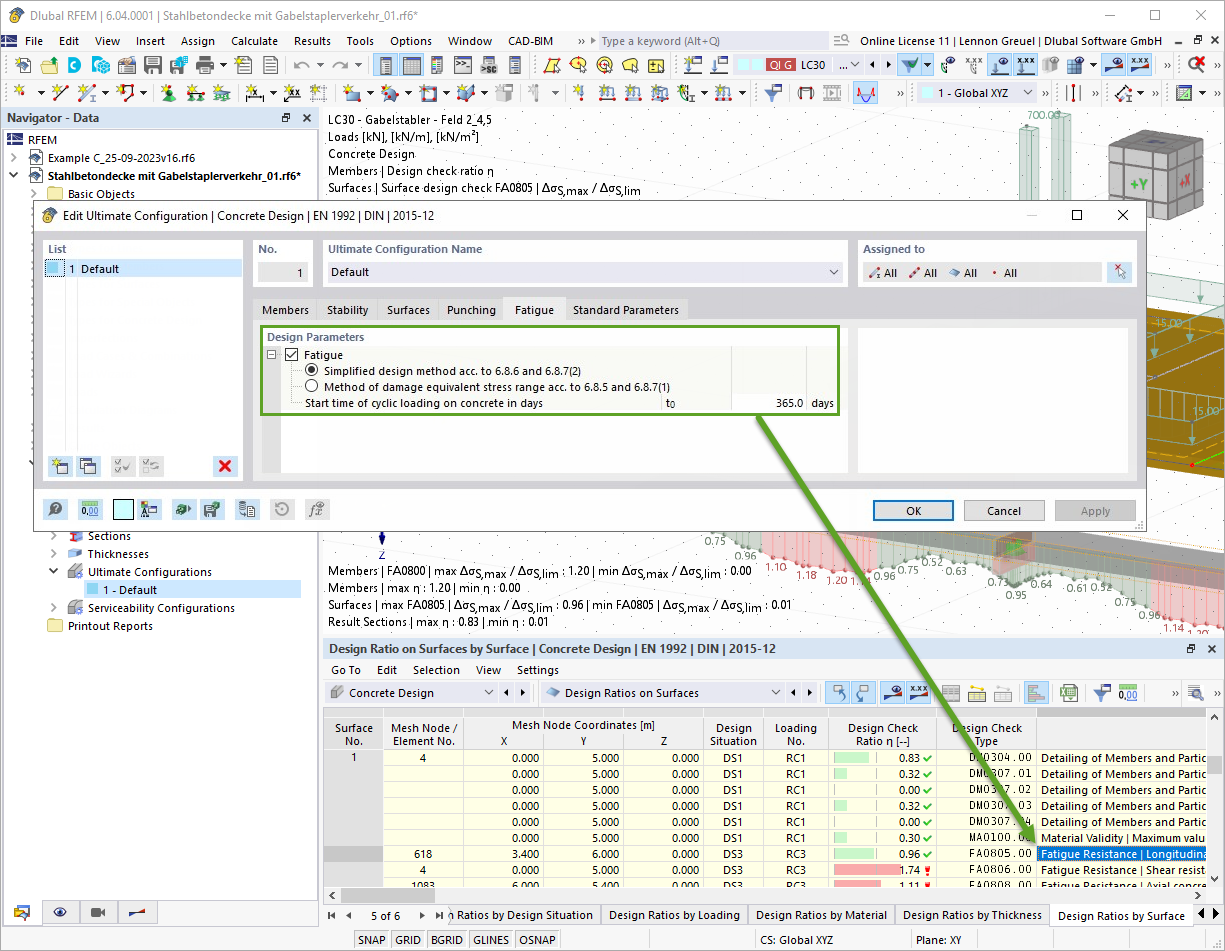Toggle SNAP in the status bar
The height and width of the screenshot is (951, 1225).
pos(372,940)
